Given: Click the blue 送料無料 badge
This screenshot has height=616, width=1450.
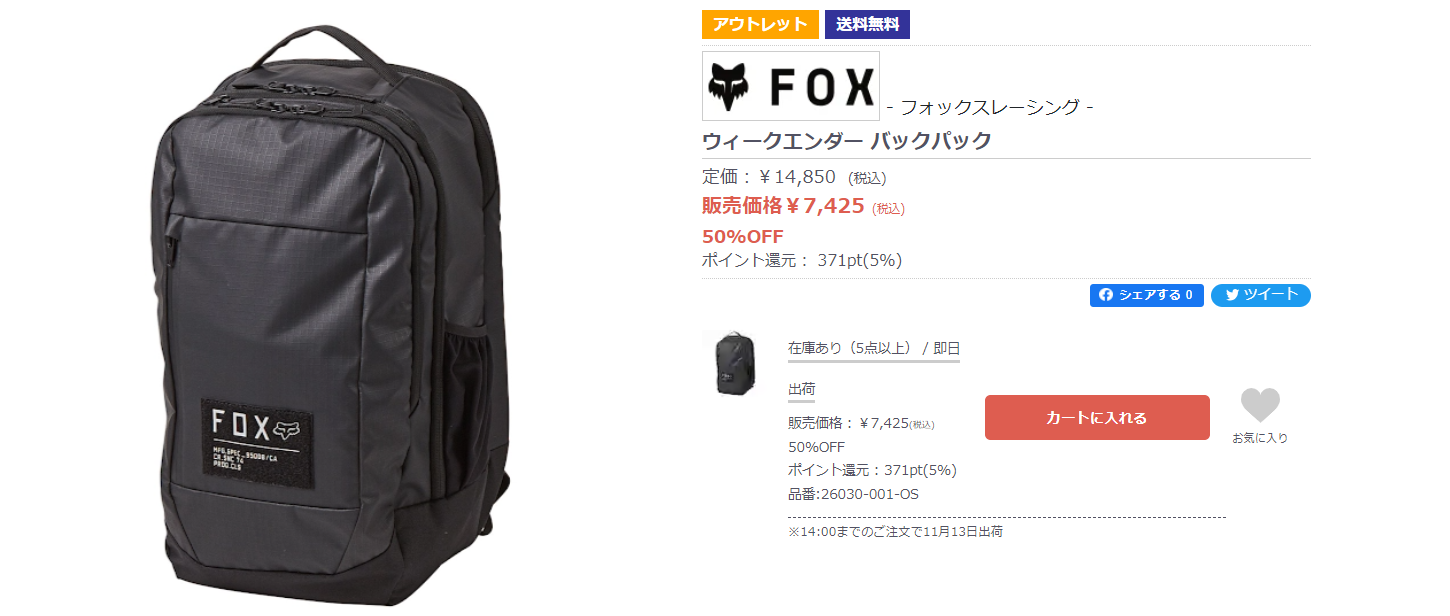Looking at the screenshot, I should tap(867, 24).
